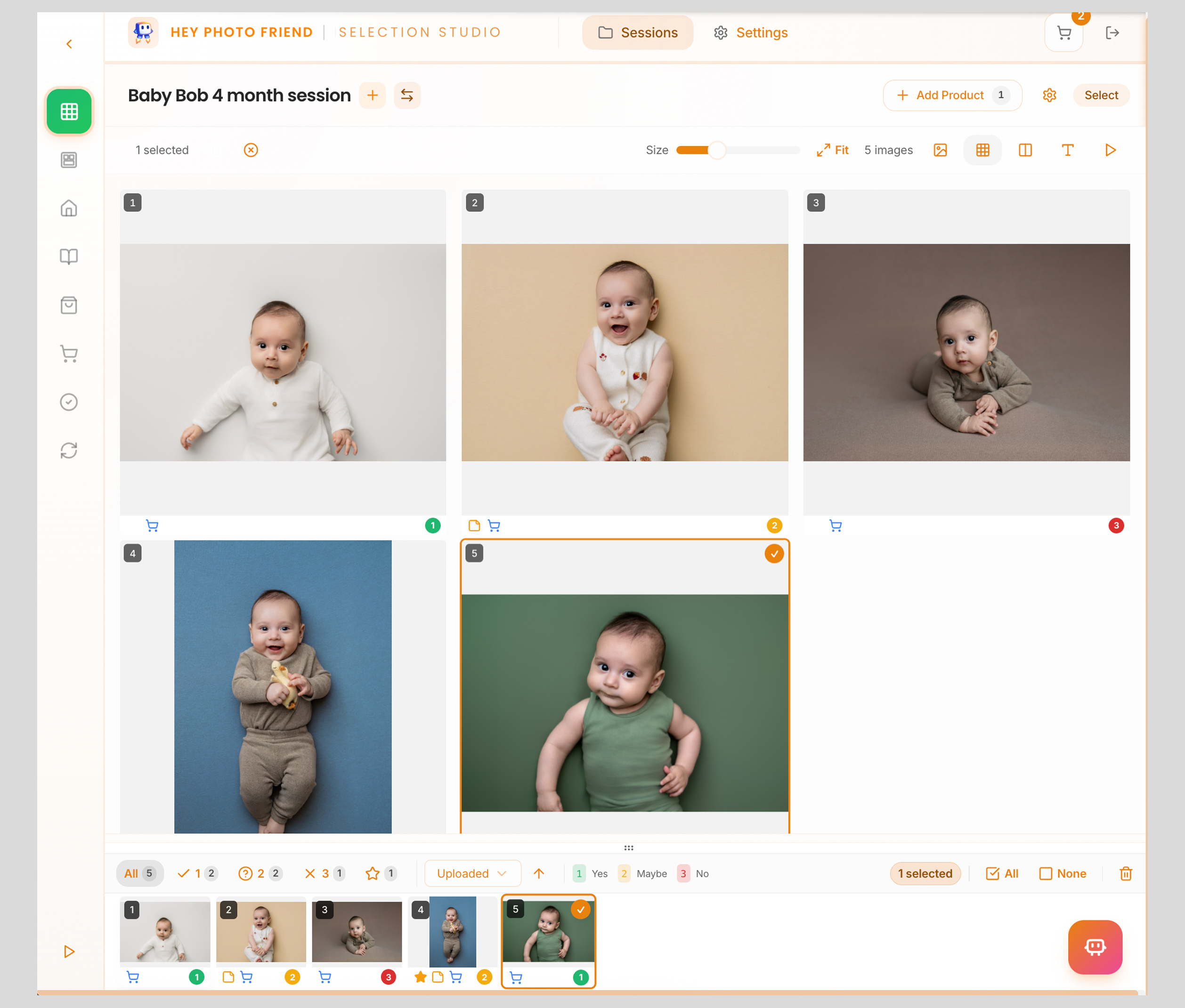Check the All selection checkbox
The width and height of the screenshot is (1185, 1008).
[1002, 873]
